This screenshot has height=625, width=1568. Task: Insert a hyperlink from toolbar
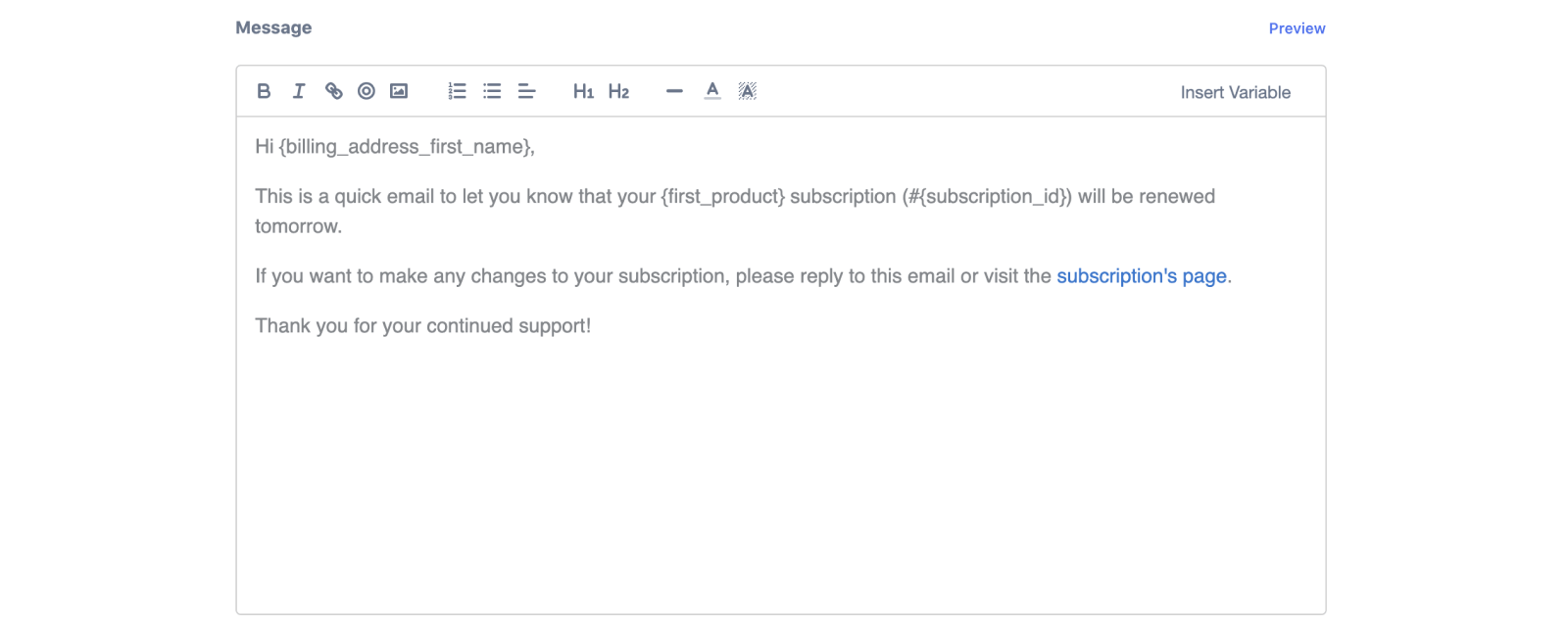point(334,91)
